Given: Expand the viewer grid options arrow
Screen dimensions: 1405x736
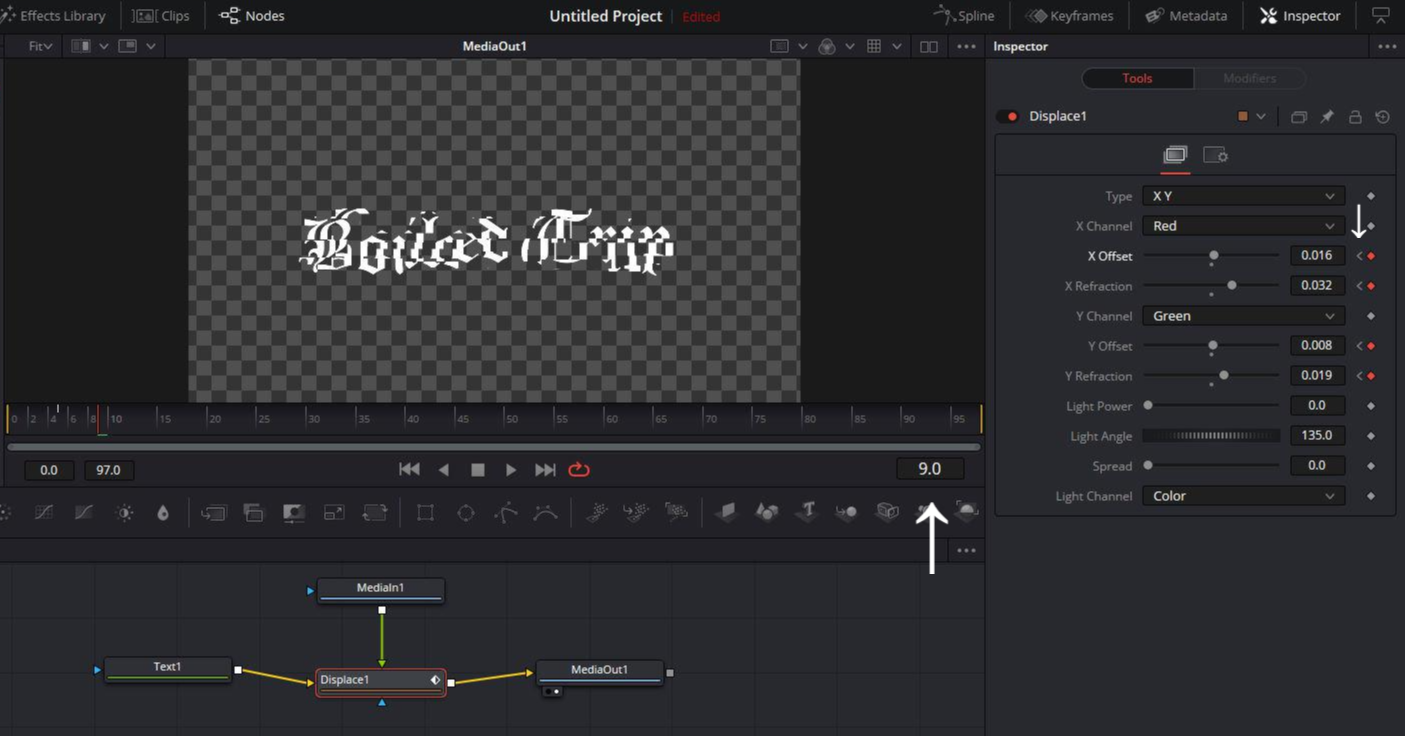Looking at the screenshot, I should [897, 47].
